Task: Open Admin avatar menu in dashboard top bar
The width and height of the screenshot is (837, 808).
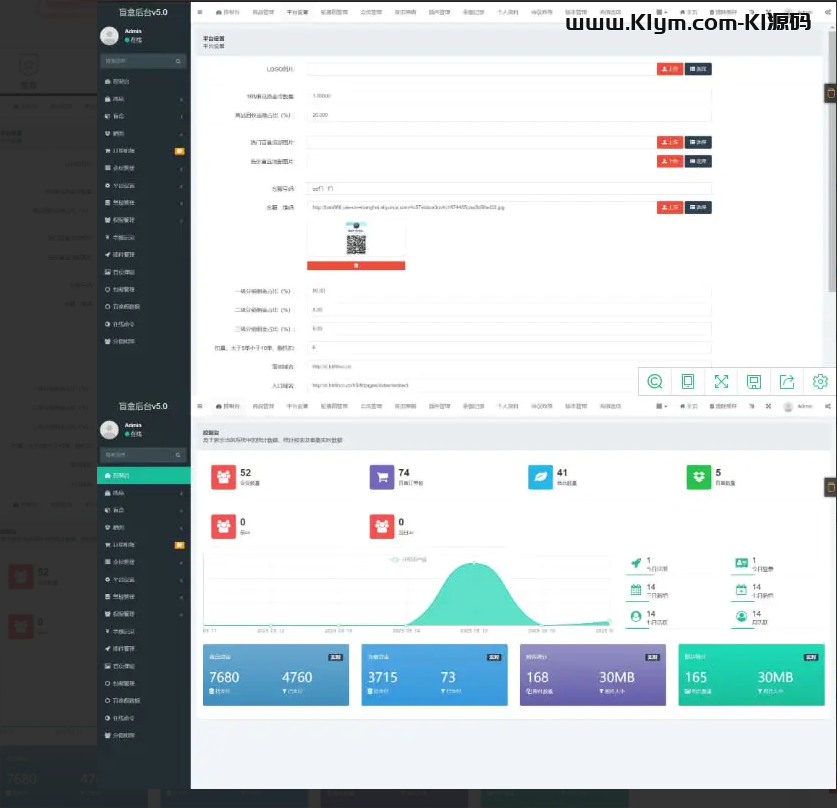Action: [798, 406]
